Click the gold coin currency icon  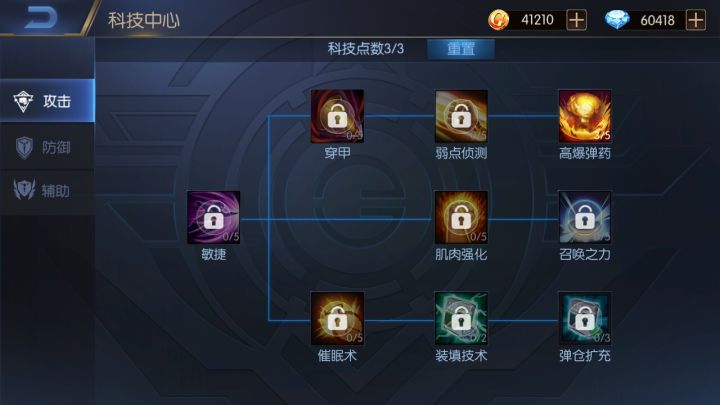pyautogui.click(x=498, y=20)
